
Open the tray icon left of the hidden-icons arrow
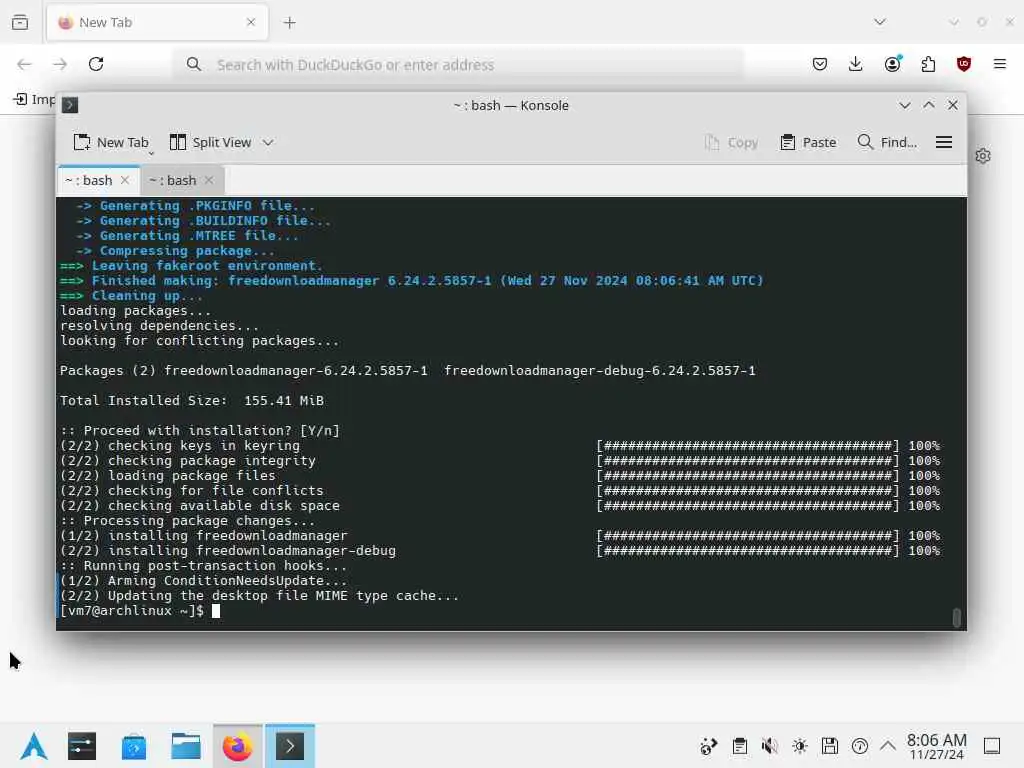pyautogui.click(x=859, y=746)
